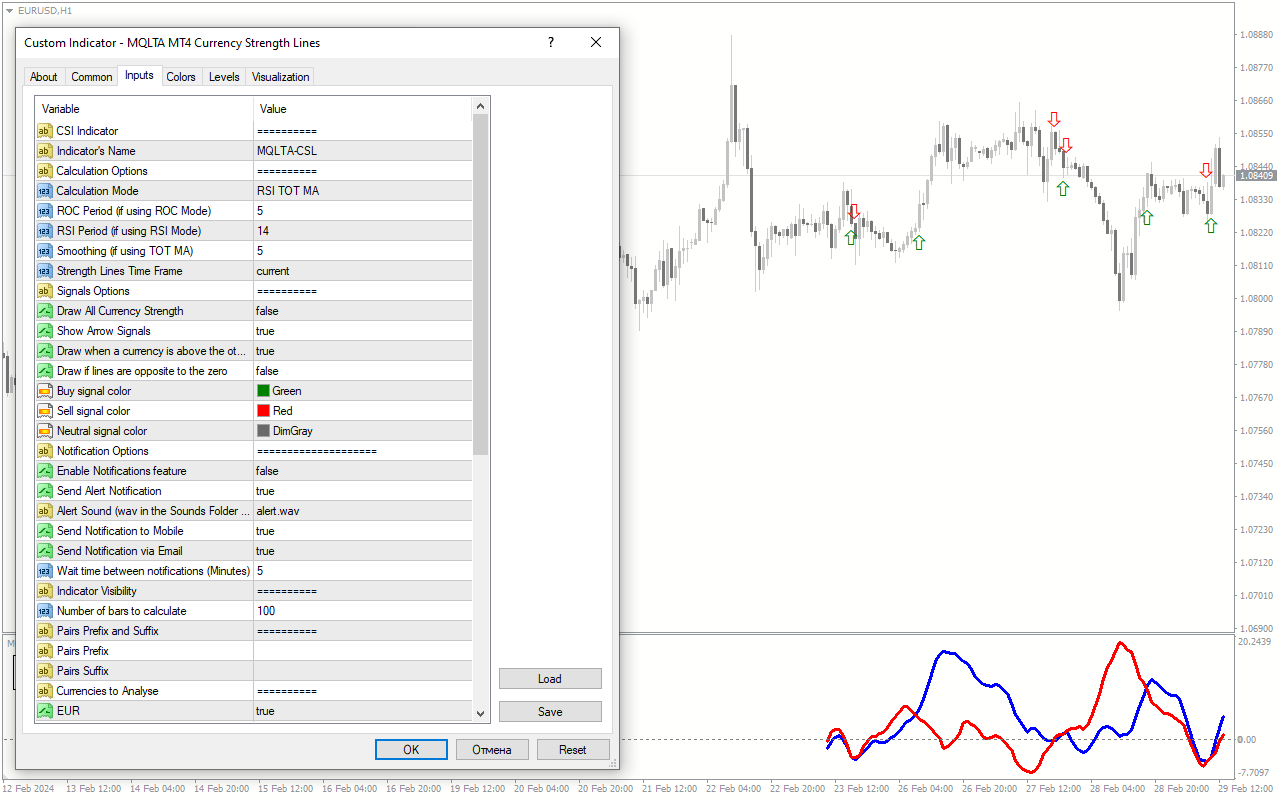
Task: Open the Calculation Mode RSI TOT MA value
Action: (362, 191)
